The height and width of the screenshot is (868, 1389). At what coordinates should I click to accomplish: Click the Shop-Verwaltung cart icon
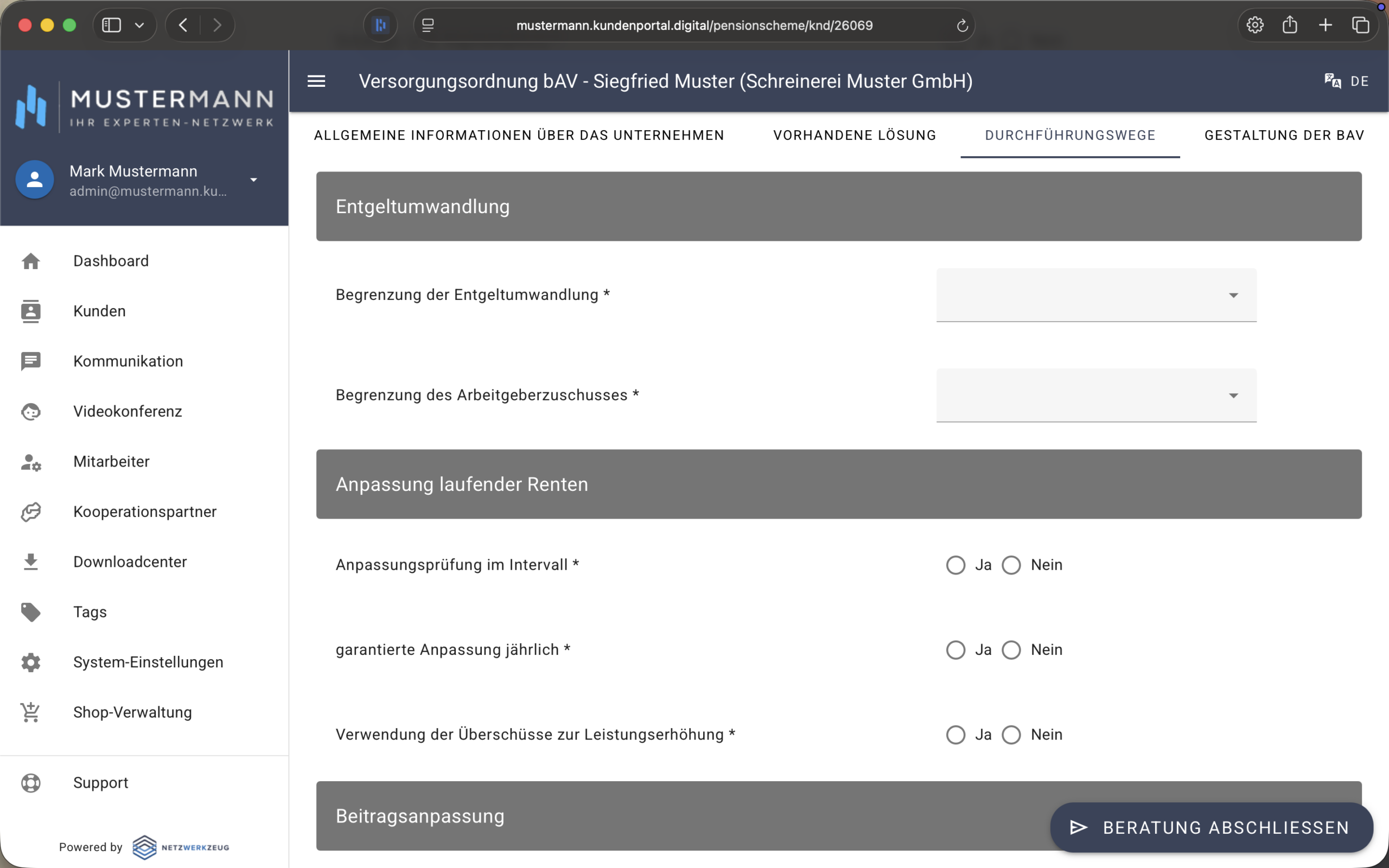tap(31, 712)
